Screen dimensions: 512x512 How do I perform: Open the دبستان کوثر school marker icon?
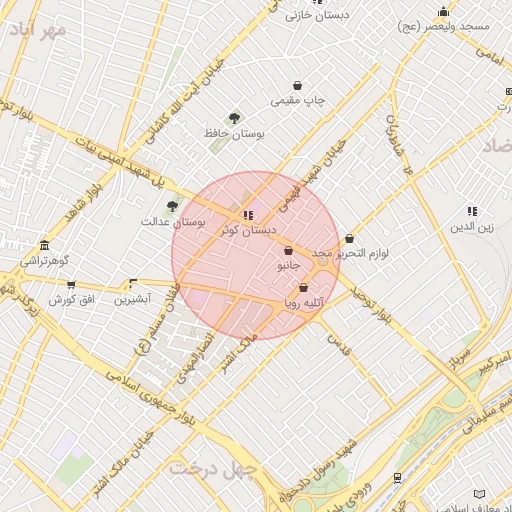pyautogui.click(x=248, y=215)
